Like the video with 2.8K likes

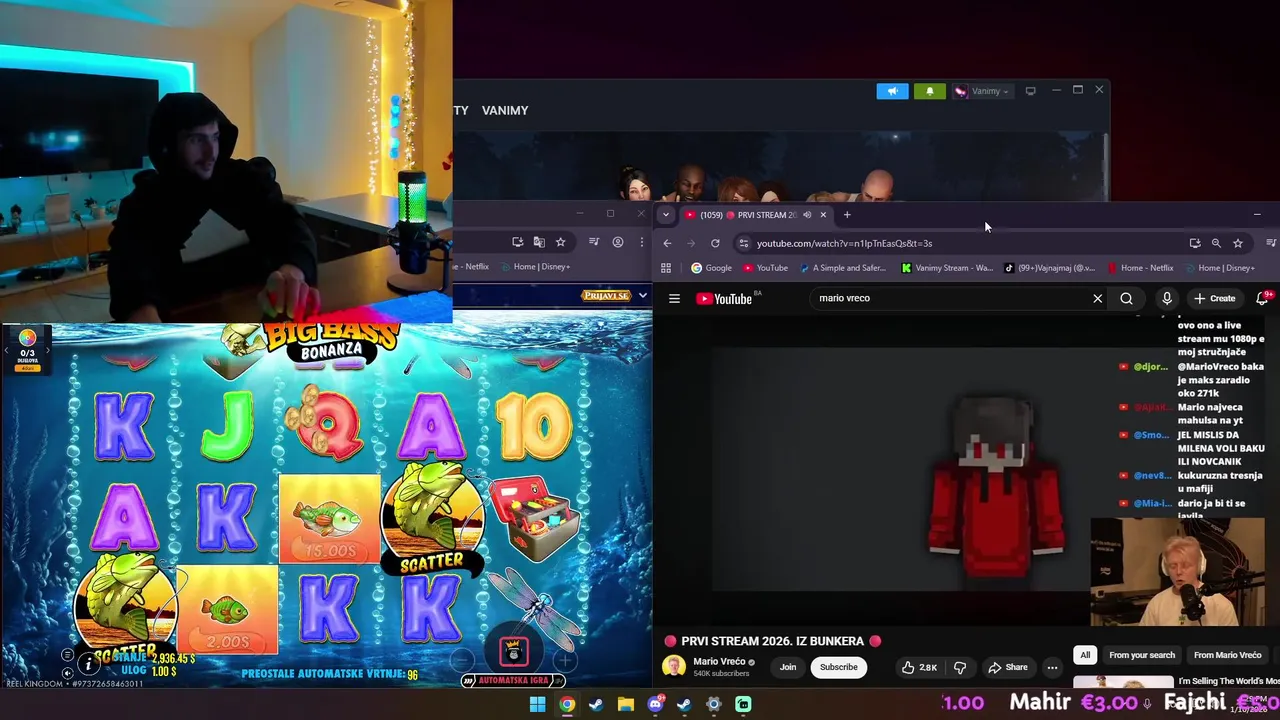tap(918, 667)
